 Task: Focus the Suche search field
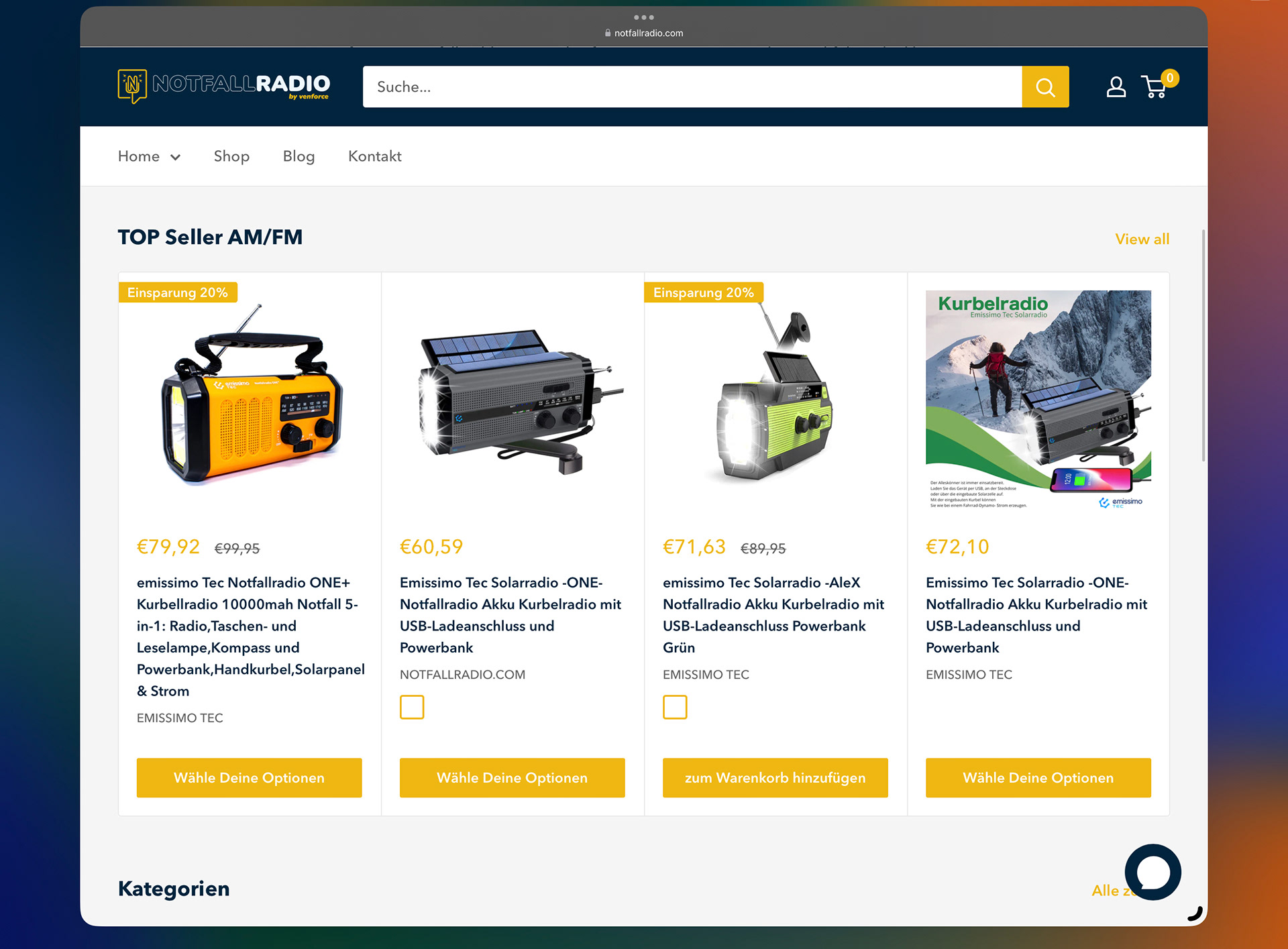tap(692, 87)
